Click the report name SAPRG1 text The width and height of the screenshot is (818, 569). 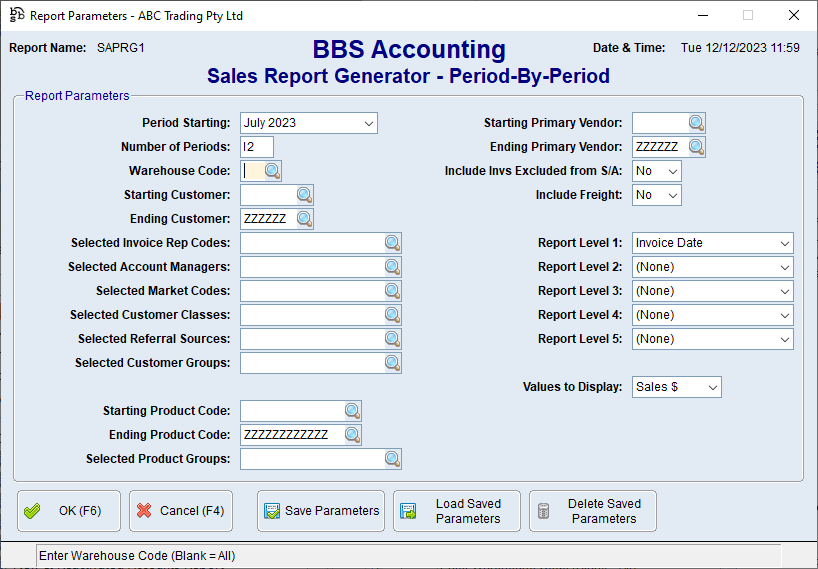coord(121,48)
